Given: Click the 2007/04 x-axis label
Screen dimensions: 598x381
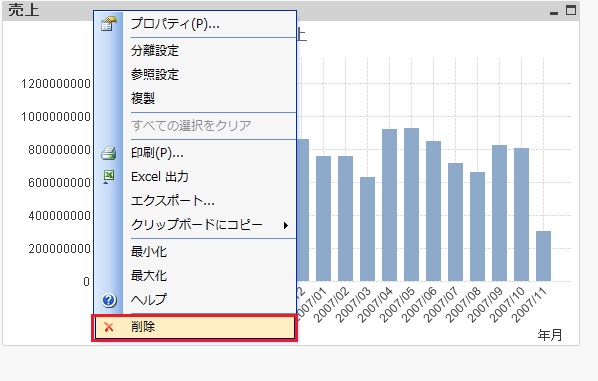Looking at the screenshot, I should tap(376, 305).
